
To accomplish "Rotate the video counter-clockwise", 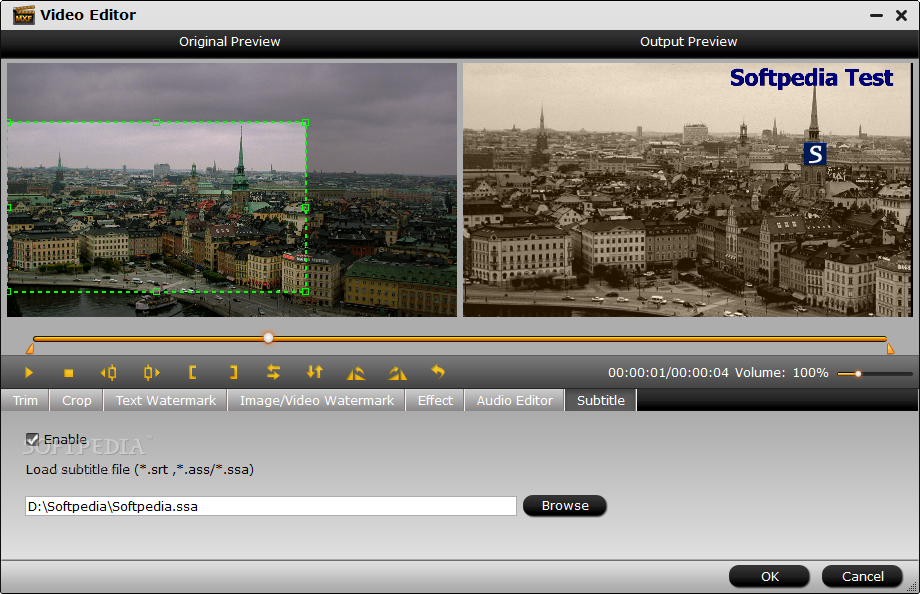I will (356, 373).
